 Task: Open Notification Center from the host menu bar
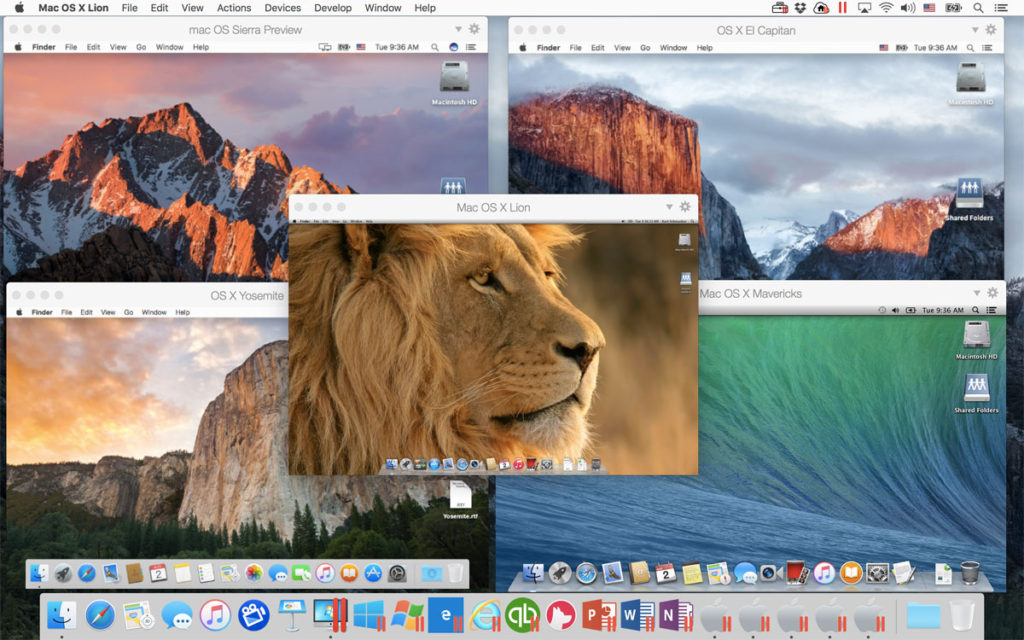pos(999,8)
